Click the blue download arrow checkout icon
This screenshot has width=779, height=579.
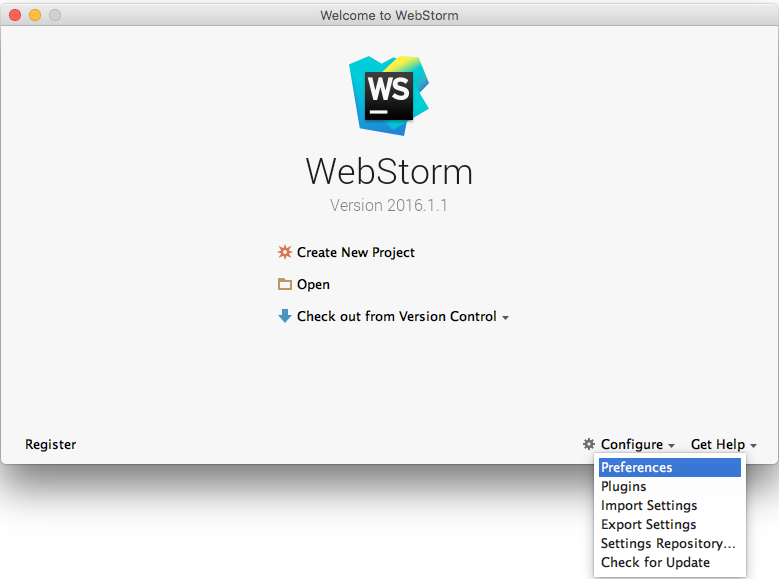tap(285, 316)
